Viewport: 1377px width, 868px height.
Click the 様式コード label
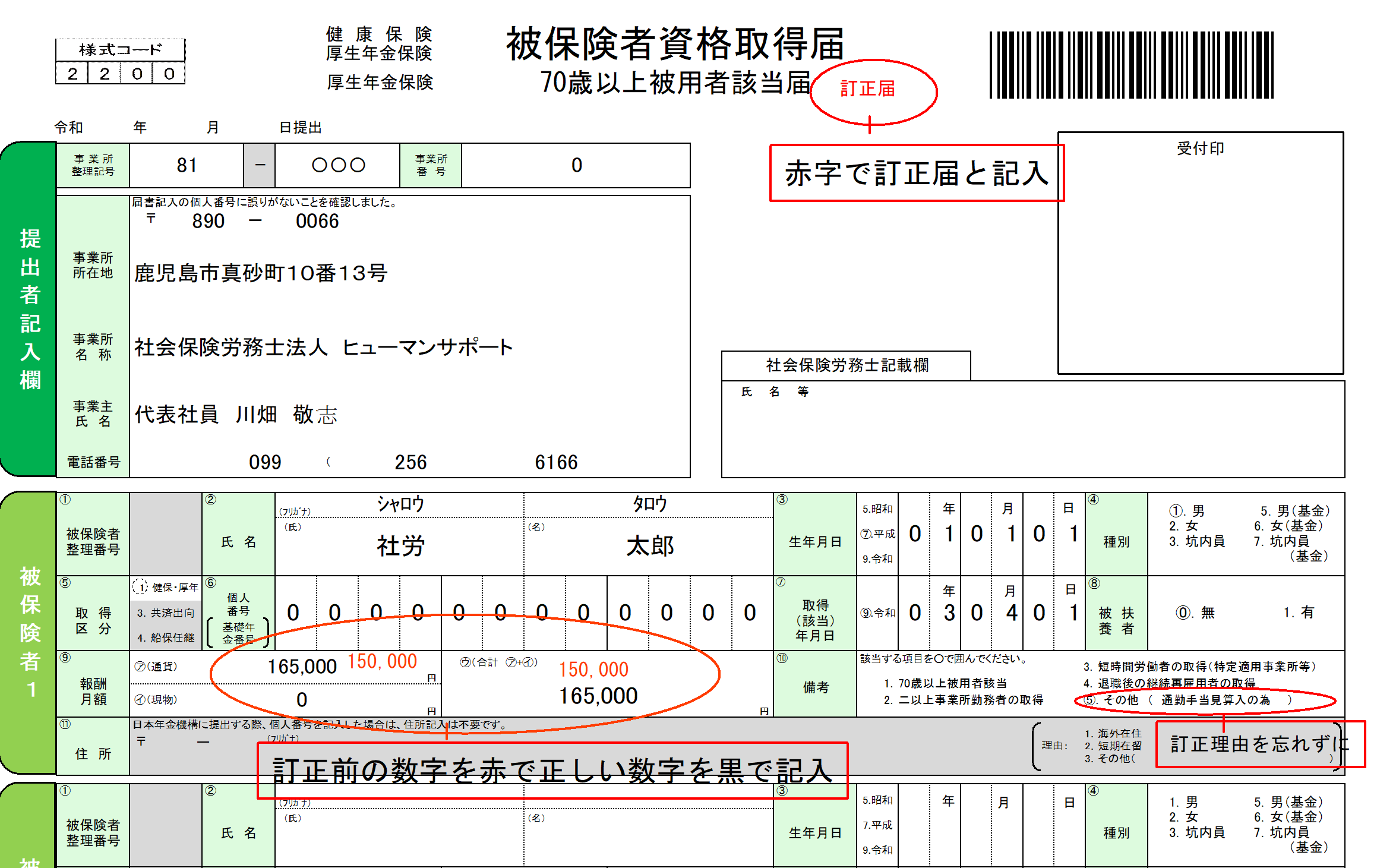(x=121, y=50)
